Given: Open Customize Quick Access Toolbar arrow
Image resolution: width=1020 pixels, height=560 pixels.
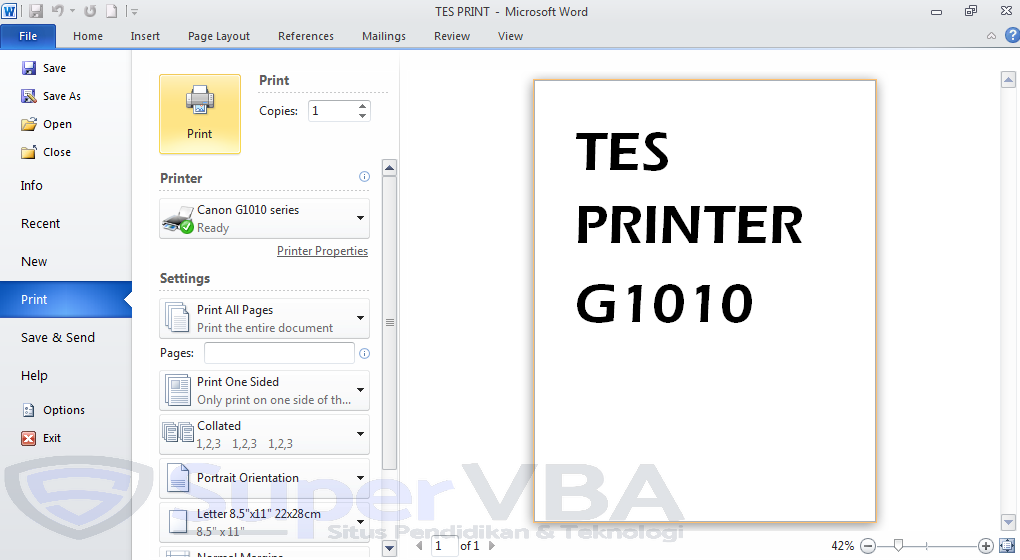Looking at the screenshot, I should tap(133, 12).
